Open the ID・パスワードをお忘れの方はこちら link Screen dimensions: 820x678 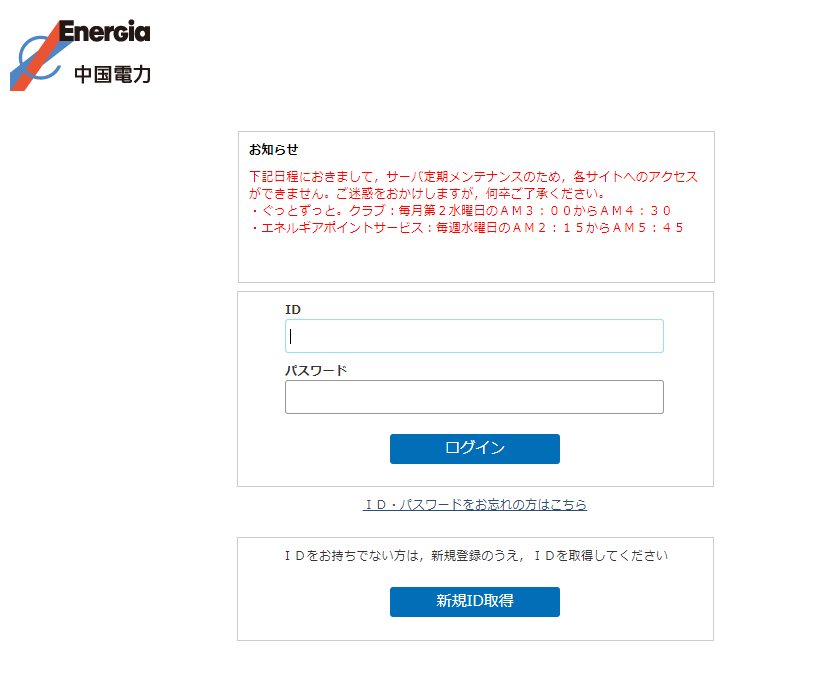474,505
